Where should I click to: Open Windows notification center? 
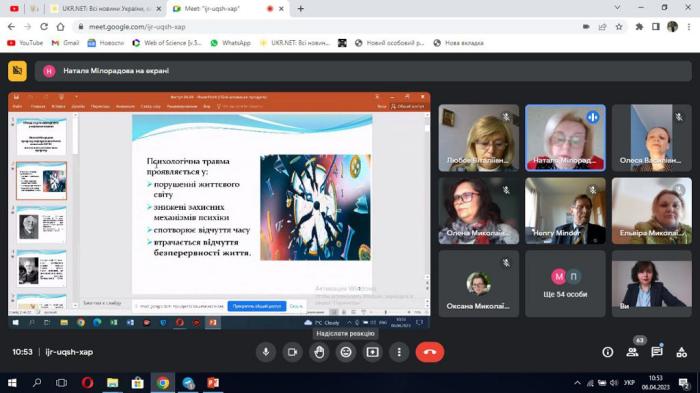[684, 383]
